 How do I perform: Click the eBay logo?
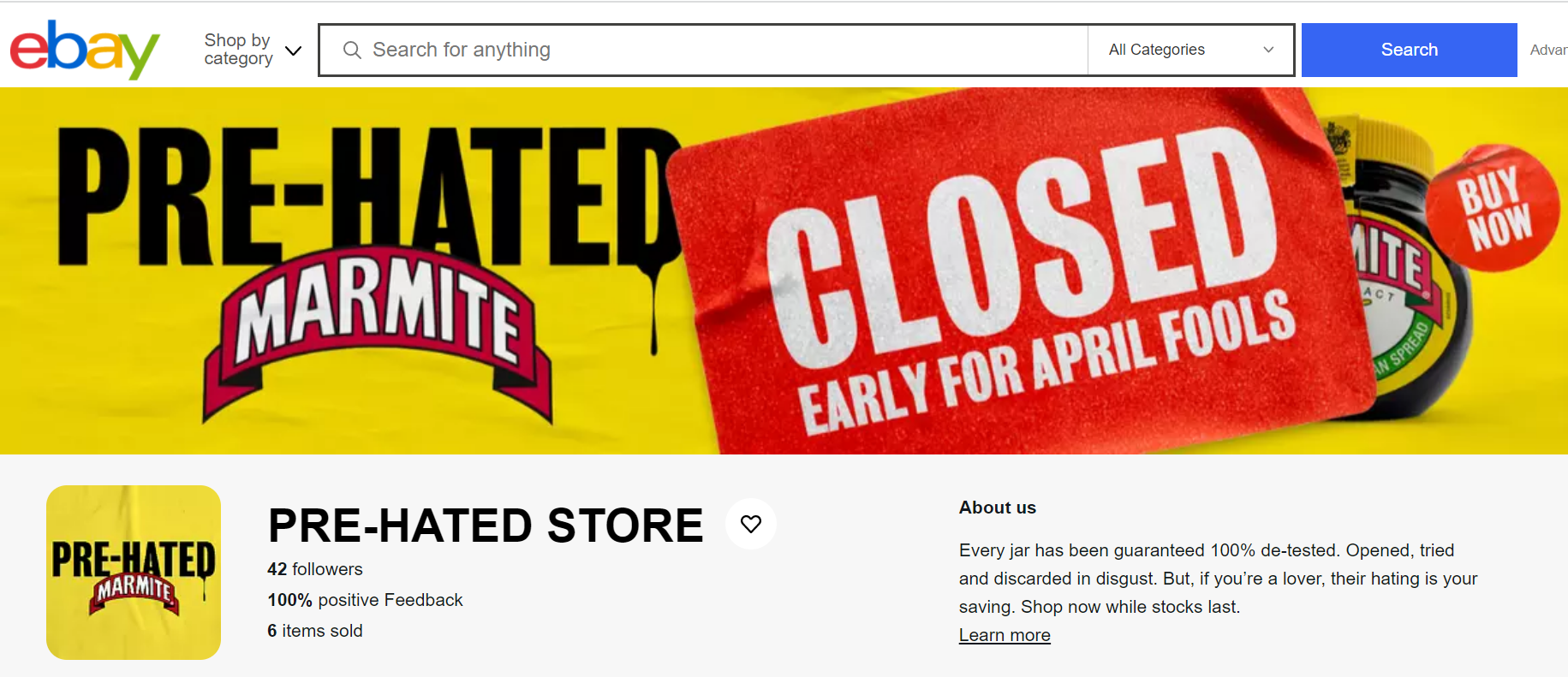[x=85, y=50]
